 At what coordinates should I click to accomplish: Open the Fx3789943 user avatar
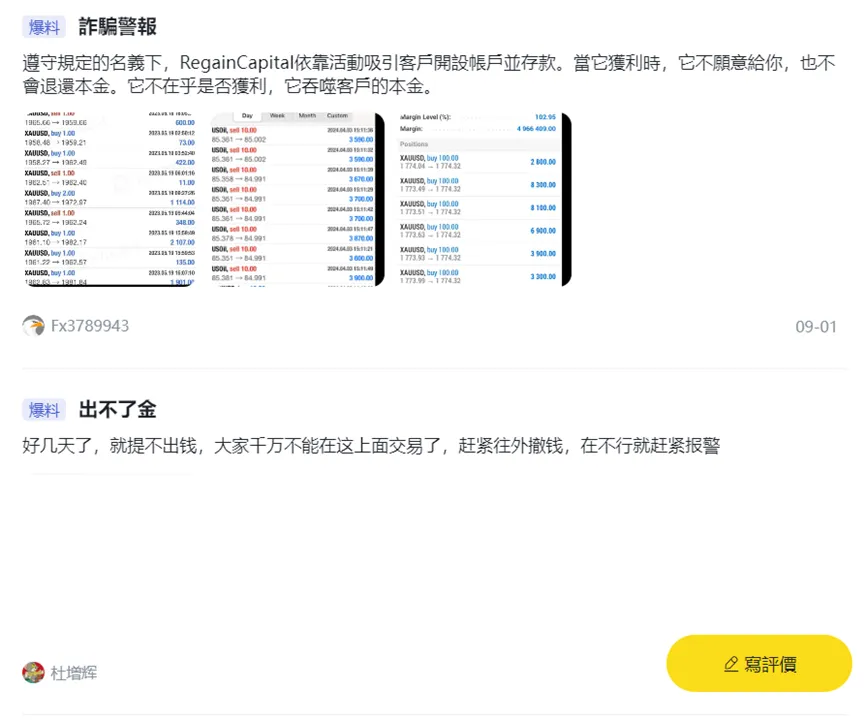point(33,325)
